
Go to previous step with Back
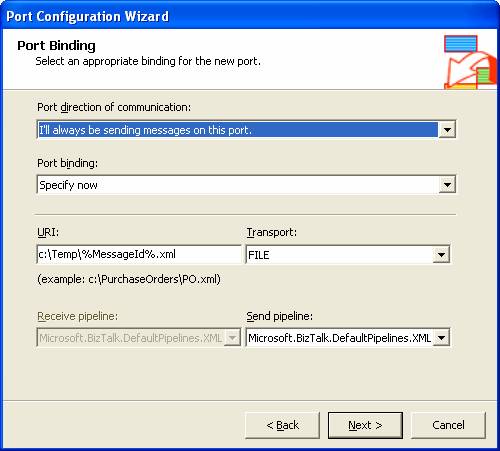pos(282,425)
